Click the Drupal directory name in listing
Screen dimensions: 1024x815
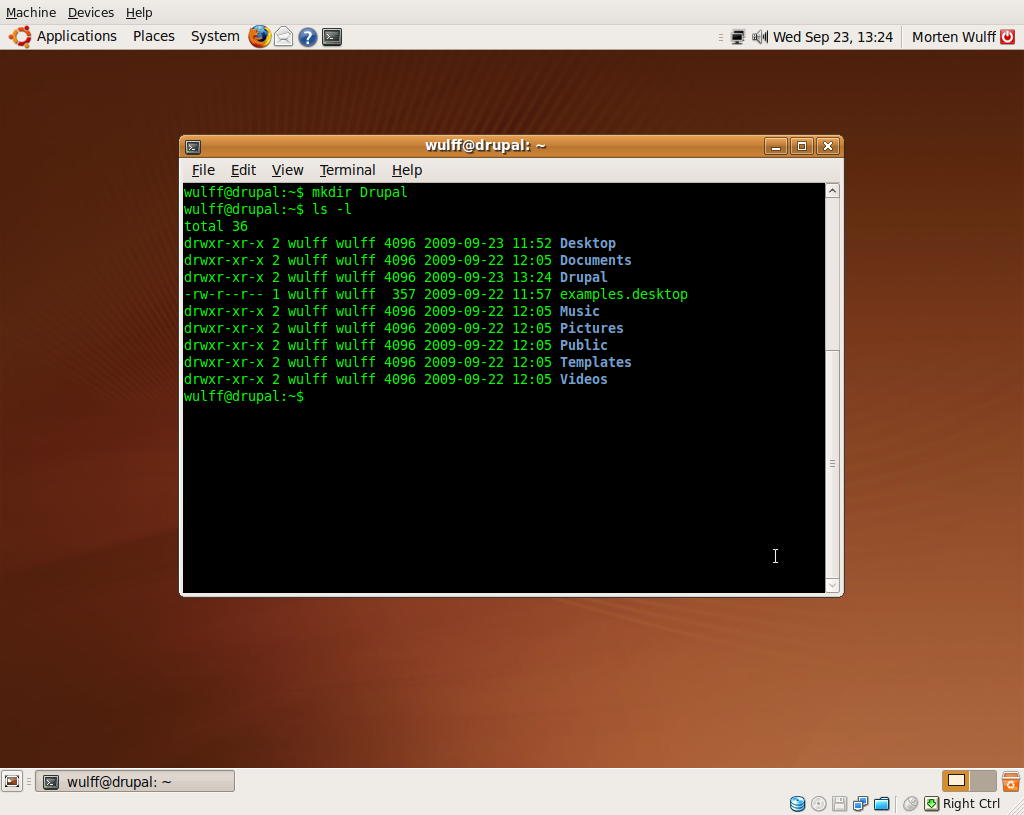coord(583,278)
